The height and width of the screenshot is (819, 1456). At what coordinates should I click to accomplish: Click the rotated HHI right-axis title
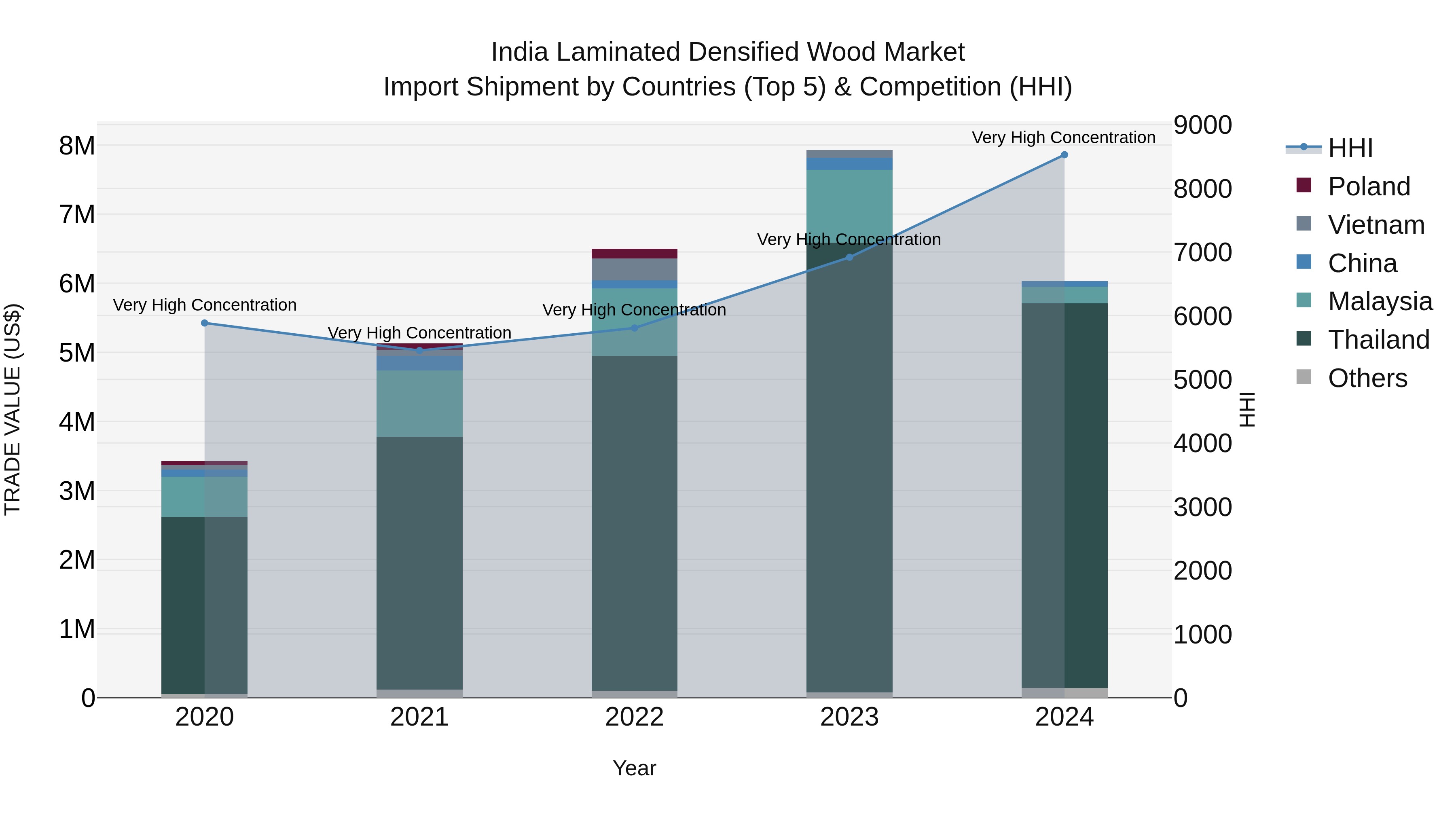[1247, 409]
